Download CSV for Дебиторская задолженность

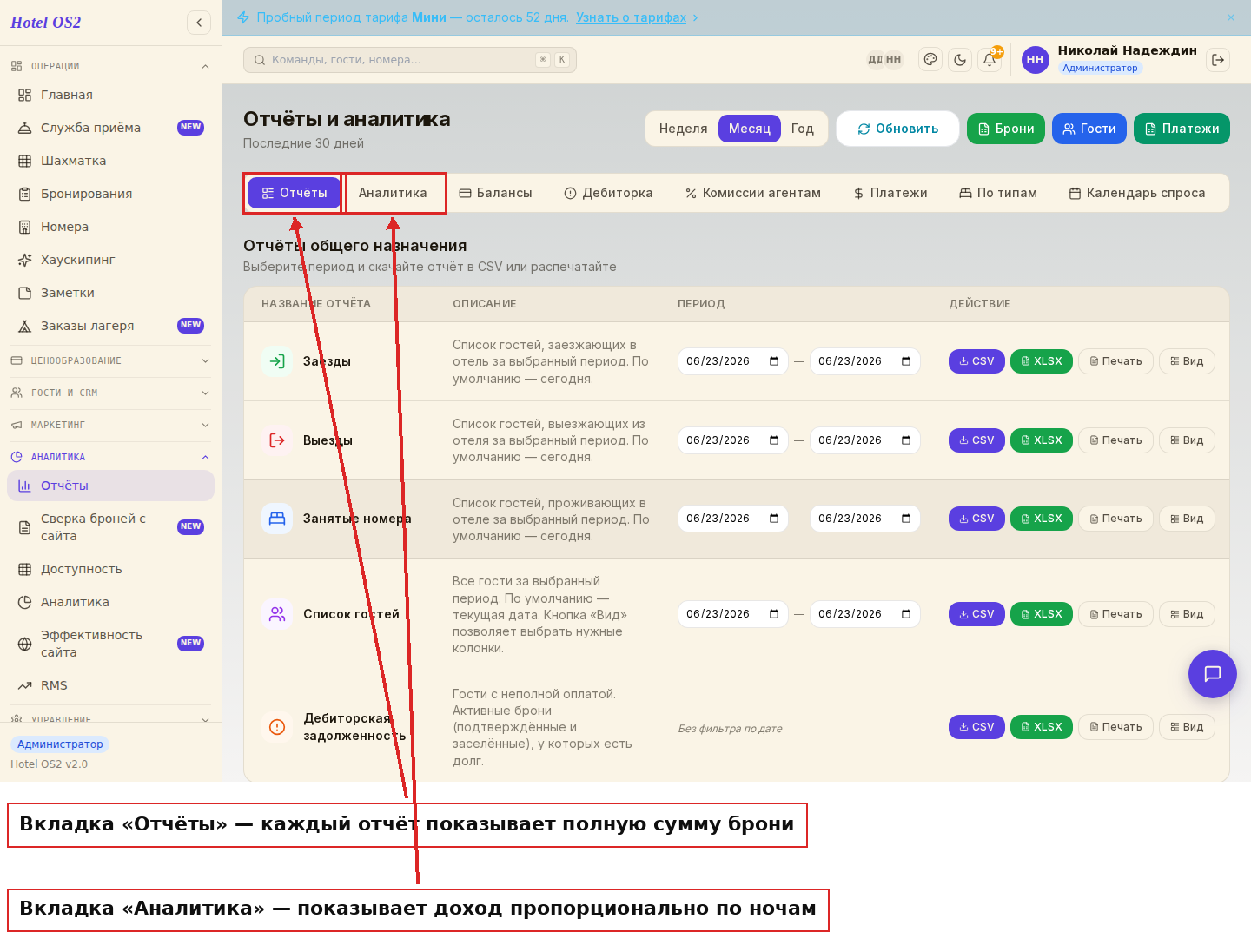point(976,727)
